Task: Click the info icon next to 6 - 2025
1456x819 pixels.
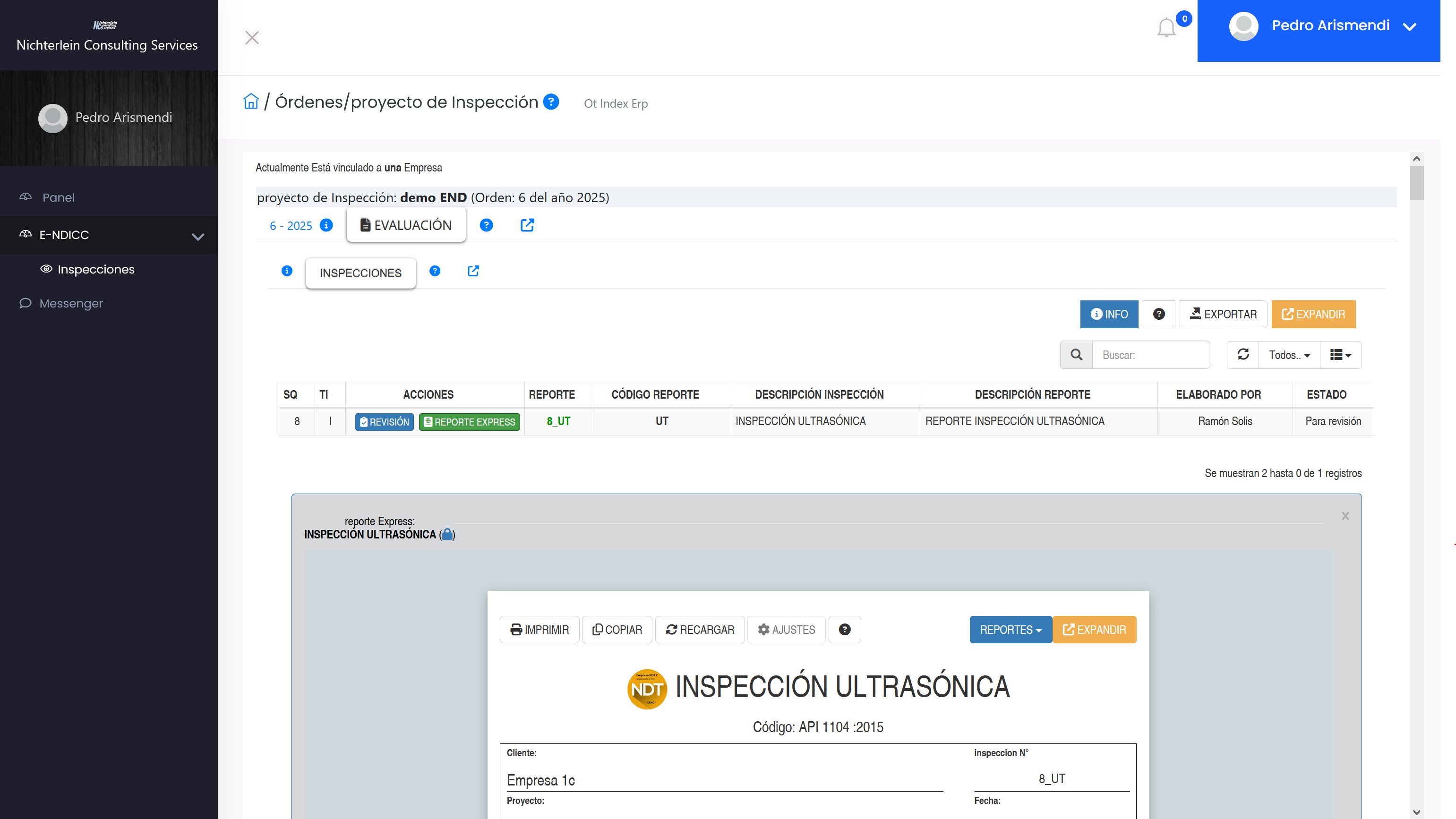Action: click(x=326, y=225)
